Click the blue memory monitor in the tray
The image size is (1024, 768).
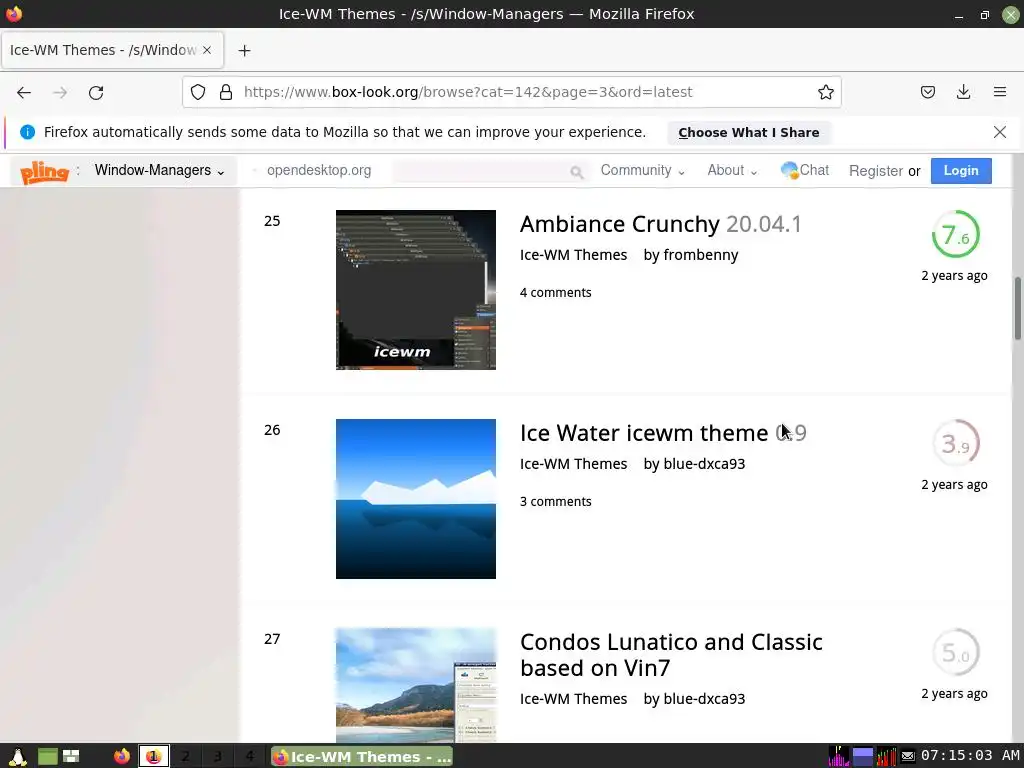(x=863, y=756)
